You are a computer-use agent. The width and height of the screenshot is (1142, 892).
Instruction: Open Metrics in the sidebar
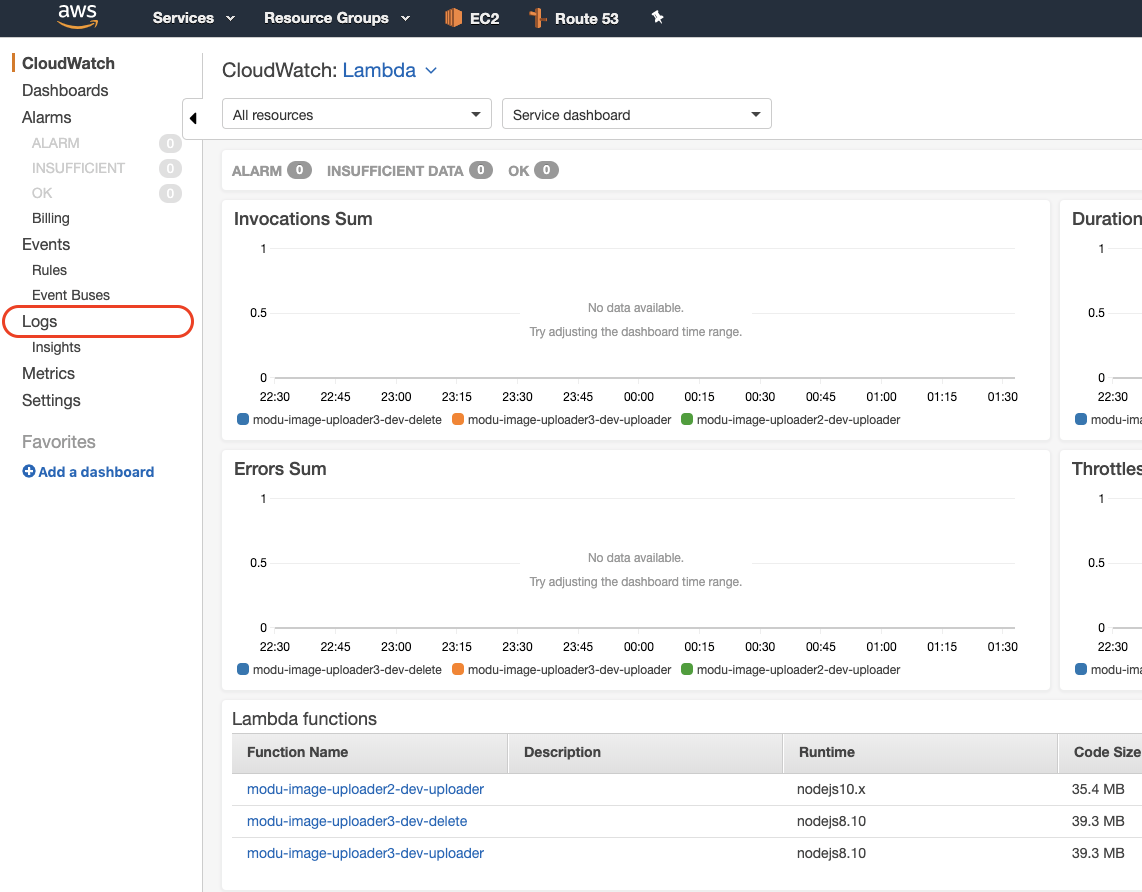pyautogui.click(x=48, y=373)
